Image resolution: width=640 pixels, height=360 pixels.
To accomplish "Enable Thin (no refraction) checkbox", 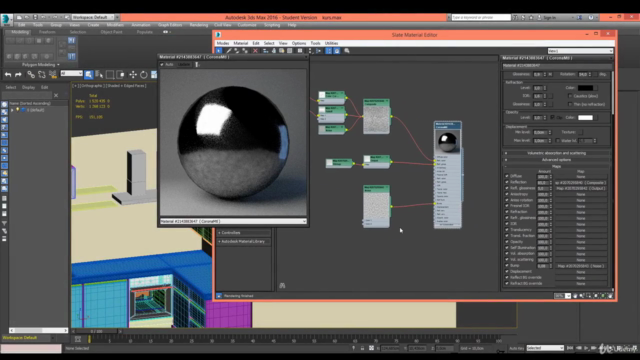I will click(x=570, y=104).
